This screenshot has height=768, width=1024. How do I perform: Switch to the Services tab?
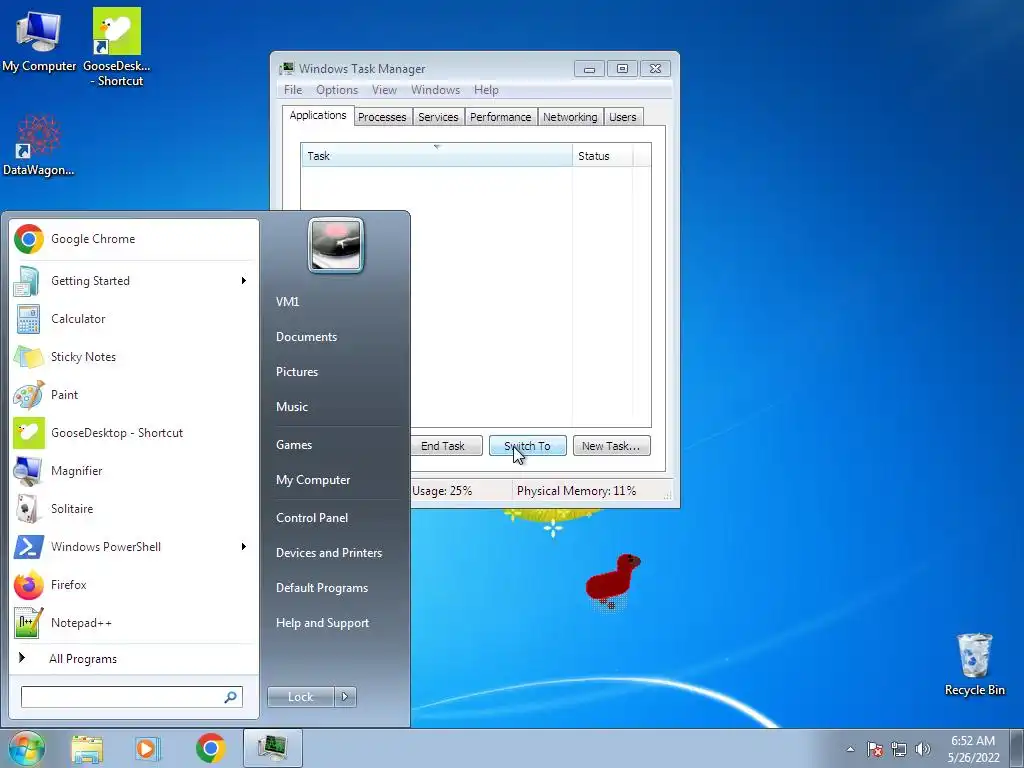[438, 117]
